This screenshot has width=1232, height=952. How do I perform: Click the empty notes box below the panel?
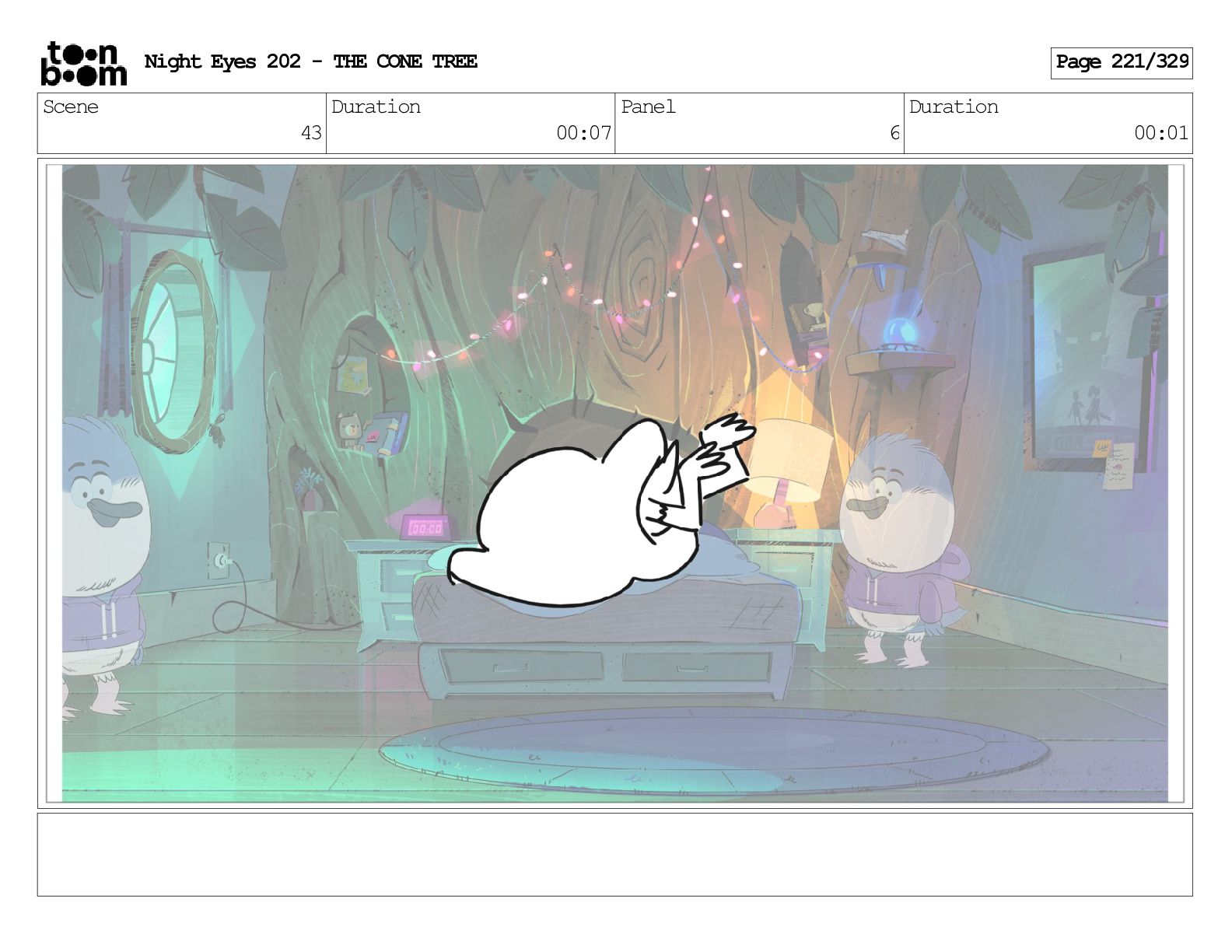point(614,855)
